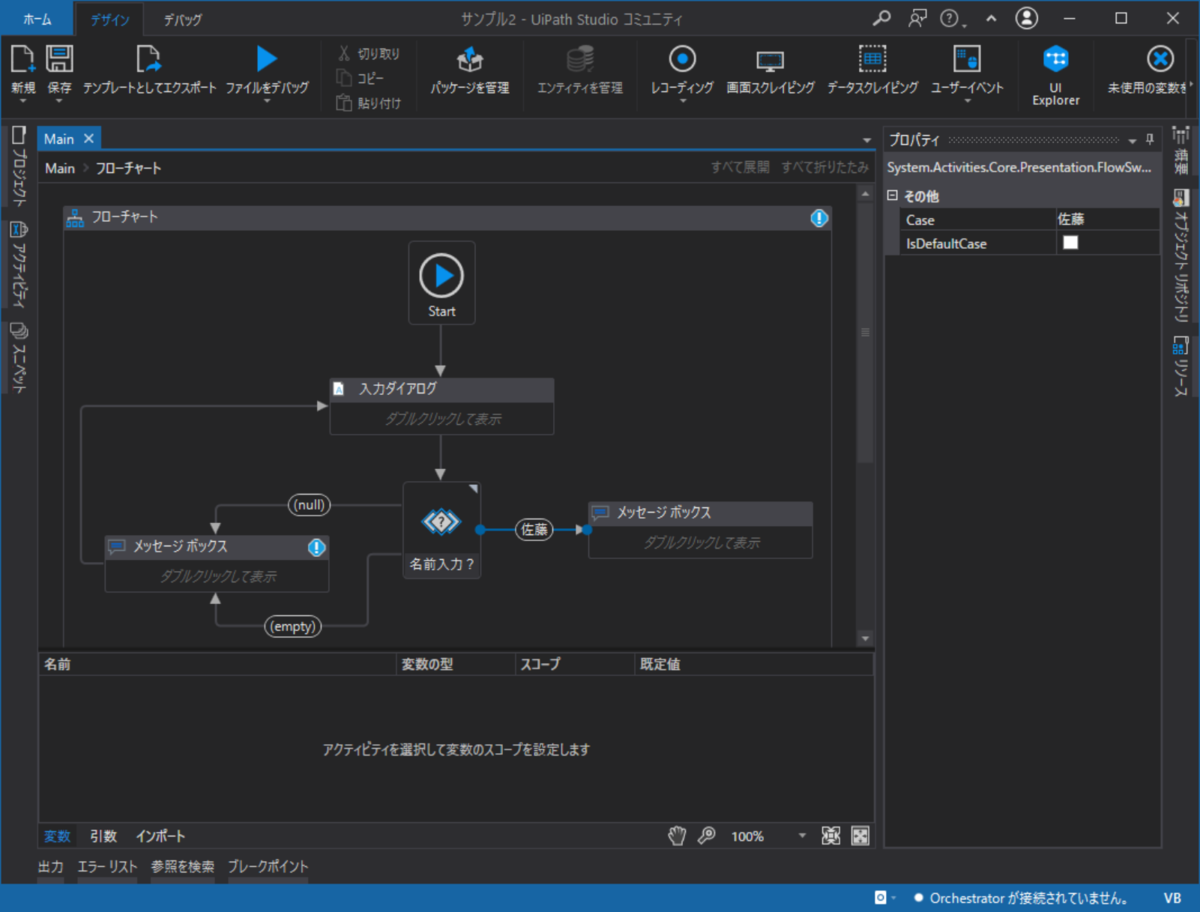Open オブジェクト リポジトリ side panel
1200x912 pixels.
1181,257
